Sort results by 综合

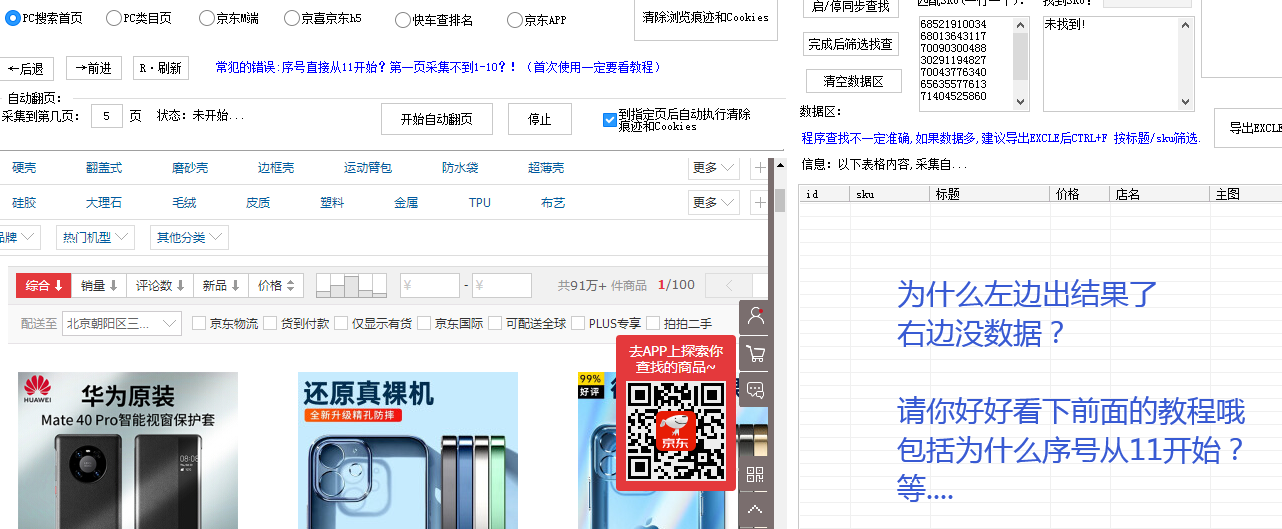(44, 286)
